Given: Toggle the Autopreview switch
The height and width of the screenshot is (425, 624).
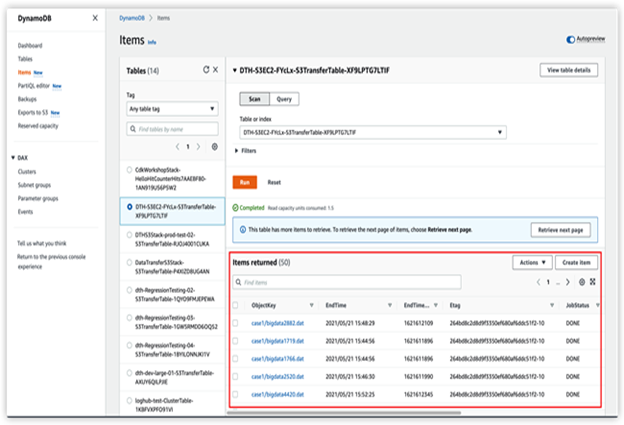Looking at the screenshot, I should pos(571,39).
